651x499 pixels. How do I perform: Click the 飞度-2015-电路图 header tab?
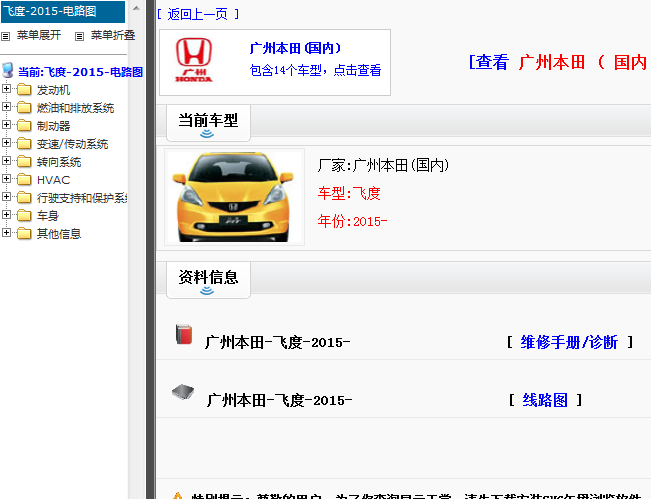pos(63,11)
